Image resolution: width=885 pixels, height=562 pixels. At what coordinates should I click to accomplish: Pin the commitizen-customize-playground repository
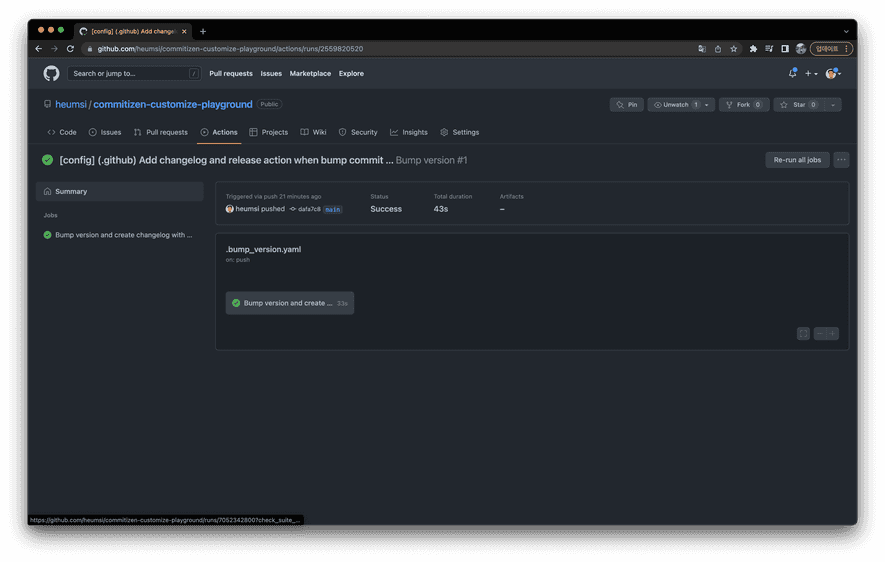click(627, 105)
